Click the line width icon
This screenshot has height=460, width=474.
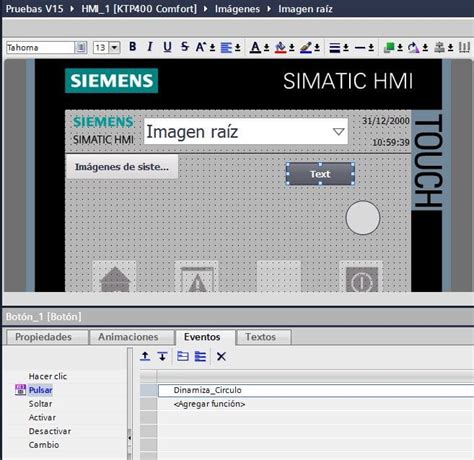335,48
